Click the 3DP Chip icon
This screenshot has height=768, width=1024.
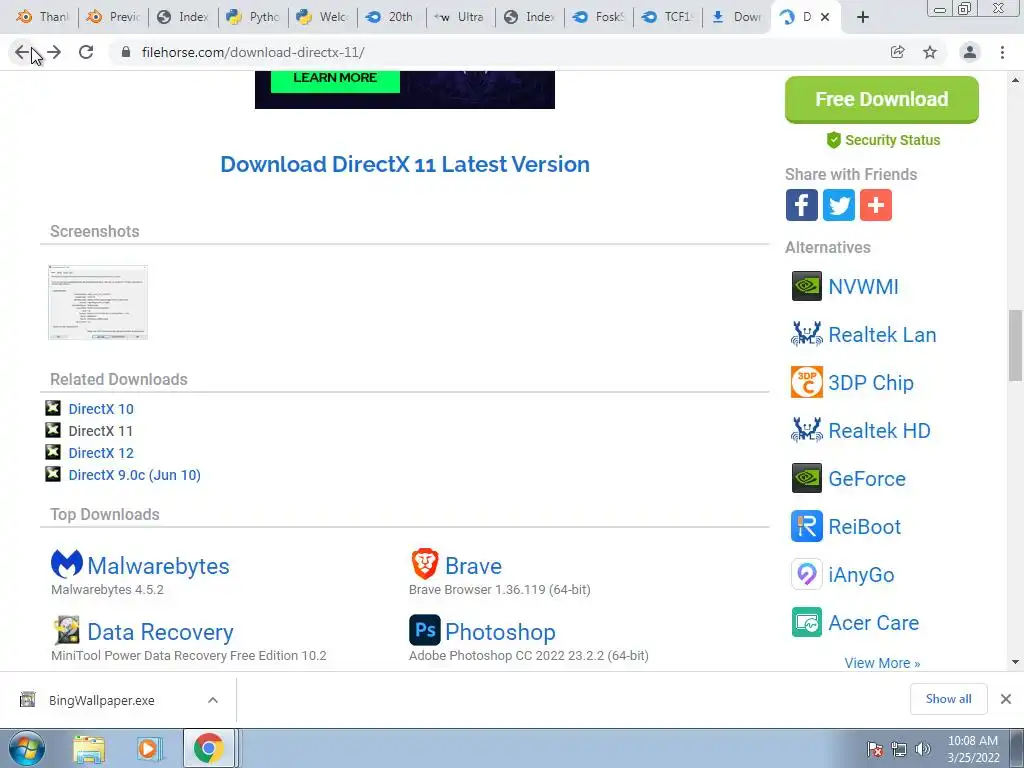point(807,382)
